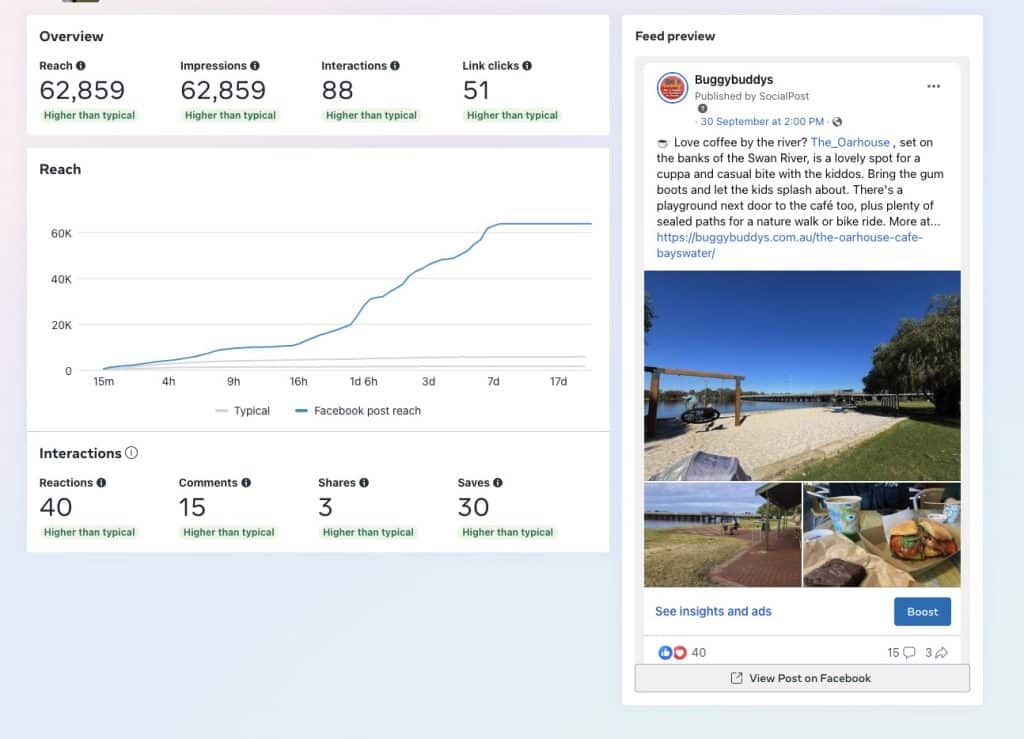Click the like reaction icon on post
The height and width of the screenshot is (739, 1024).
pyautogui.click(x=665, y=652)
